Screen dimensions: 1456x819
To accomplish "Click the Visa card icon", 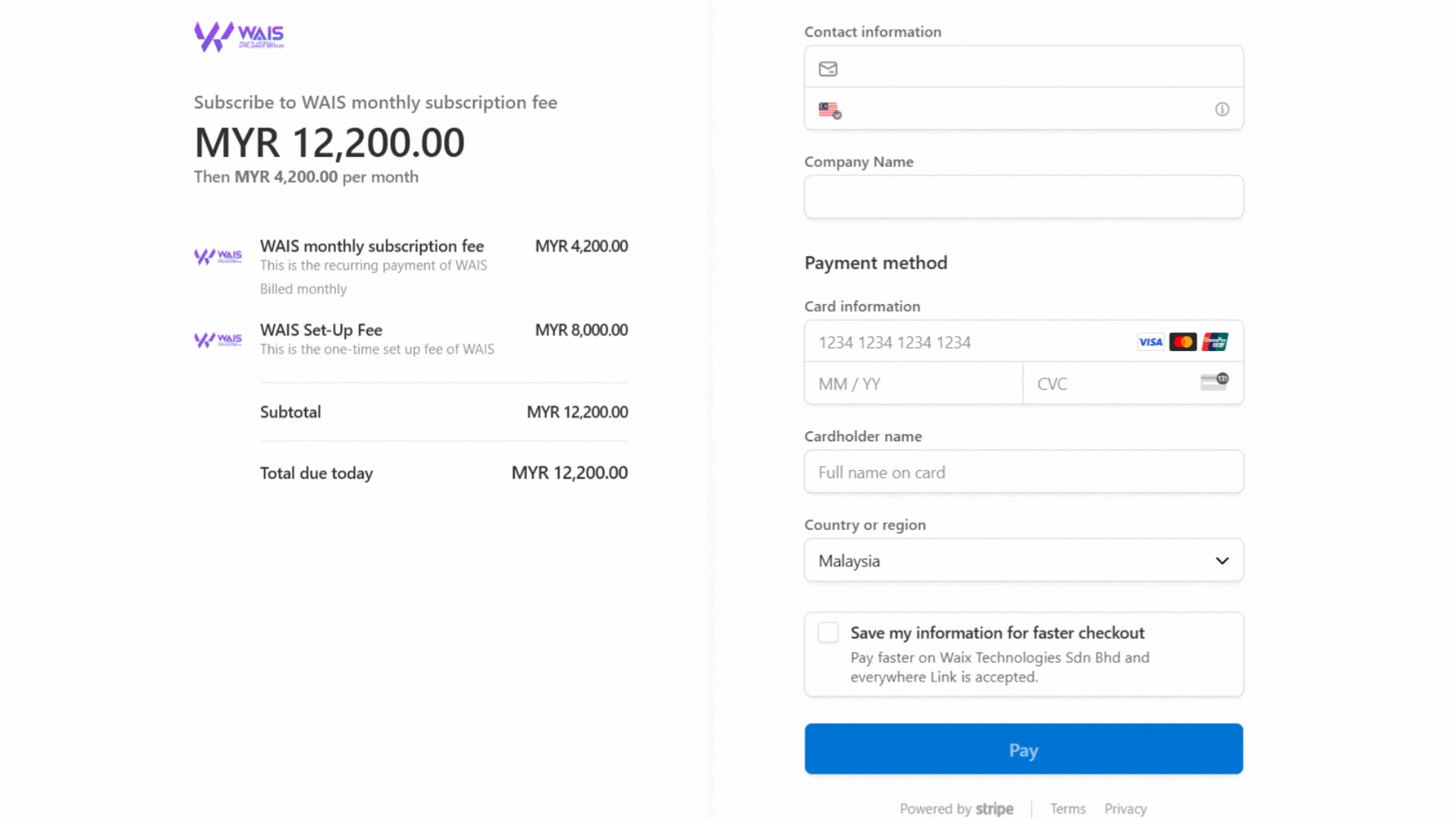I will coord(1150,342).
